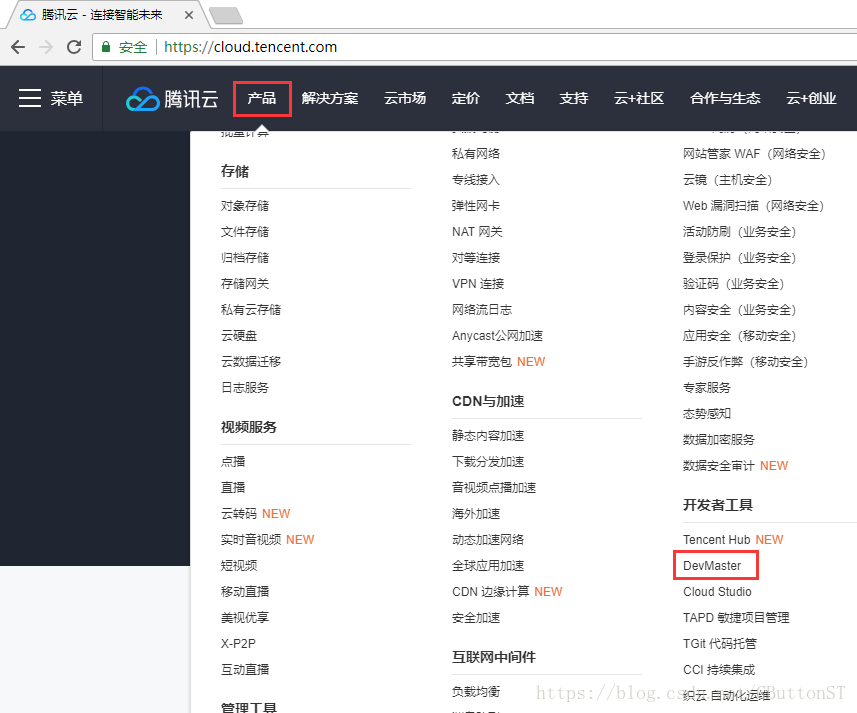Open the hamburger 菜单 menu
This screenshot has height=713, width=857.
pos(51,98)
